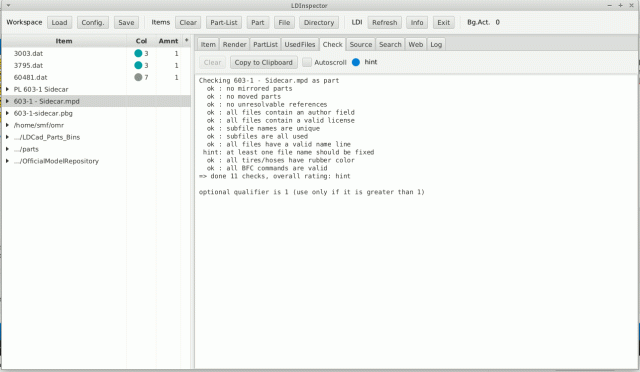This screenshot has width=640, height=372.
Task: Click the asterisk column header
Action: 187,40
